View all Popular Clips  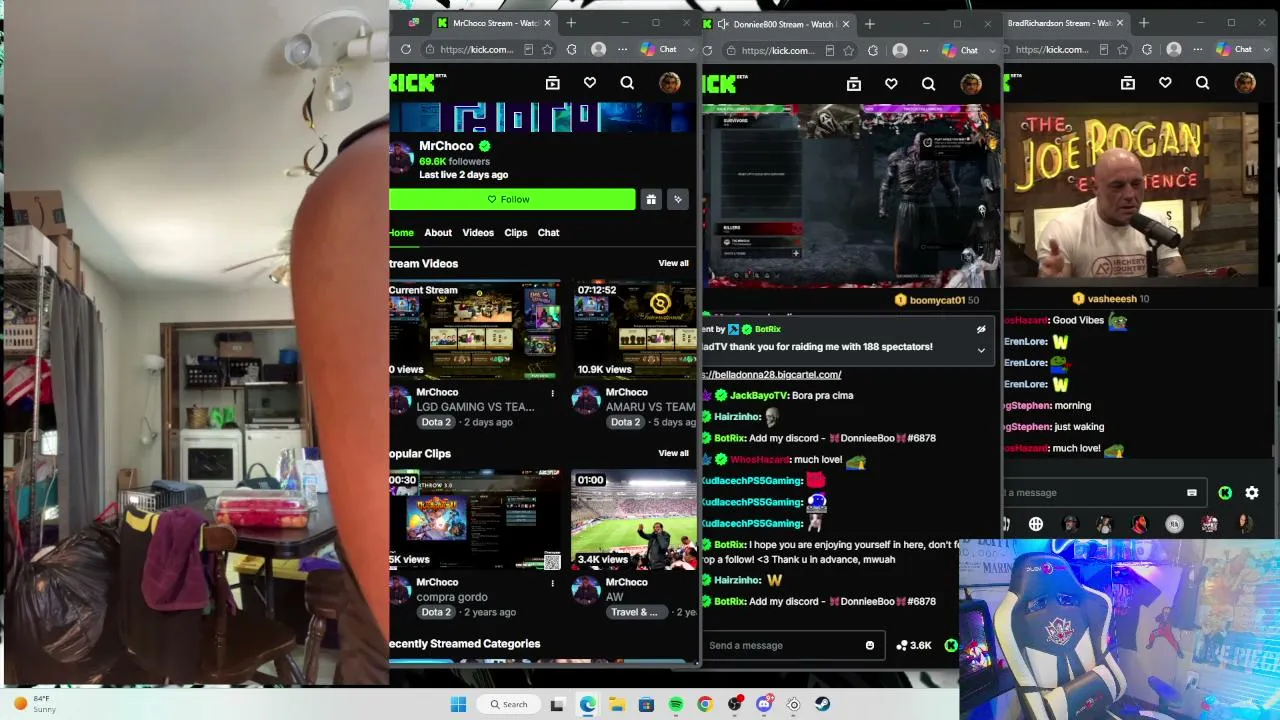(x=673, y=453)
